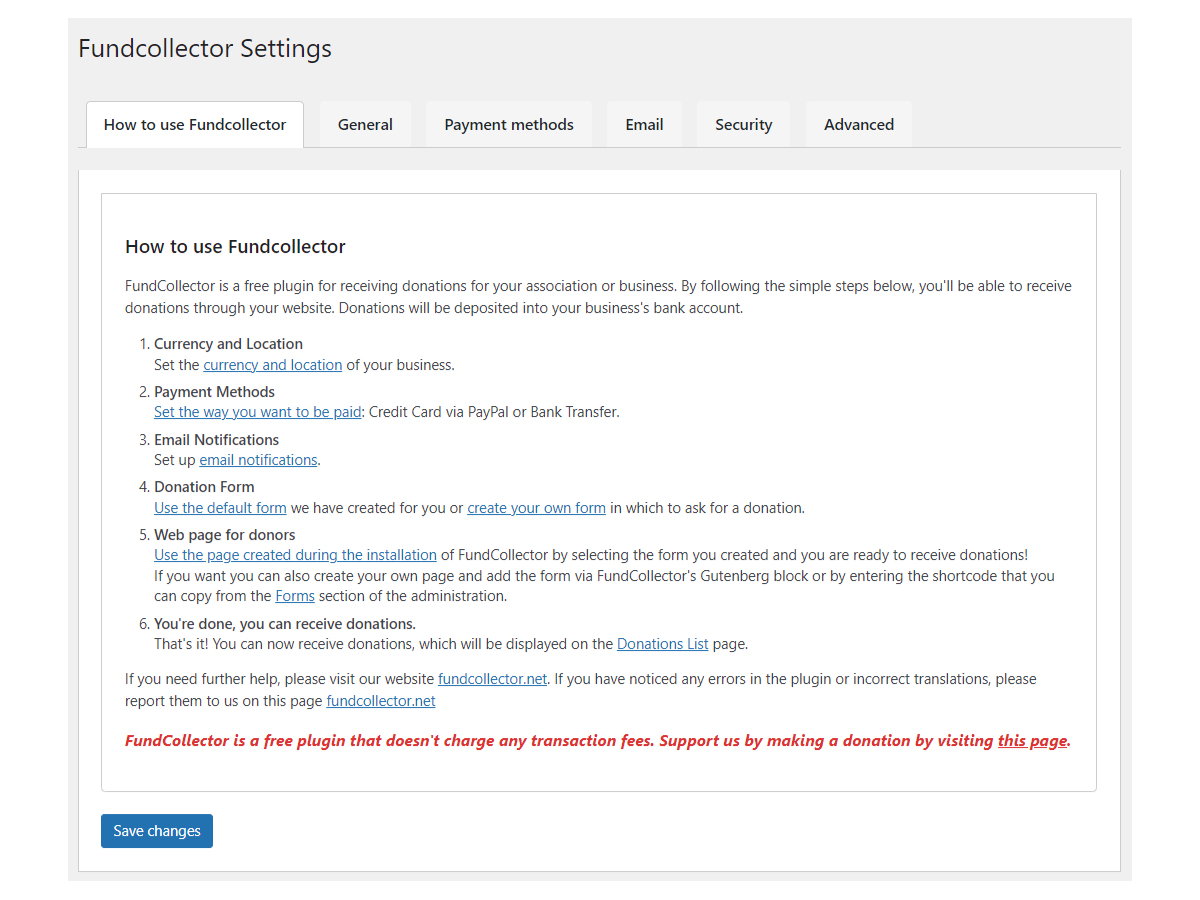The height and width of the screenshot is (900, 1200).
Task: Click 'Set the way you want to be paid'
Action: [x=257, y=412]
